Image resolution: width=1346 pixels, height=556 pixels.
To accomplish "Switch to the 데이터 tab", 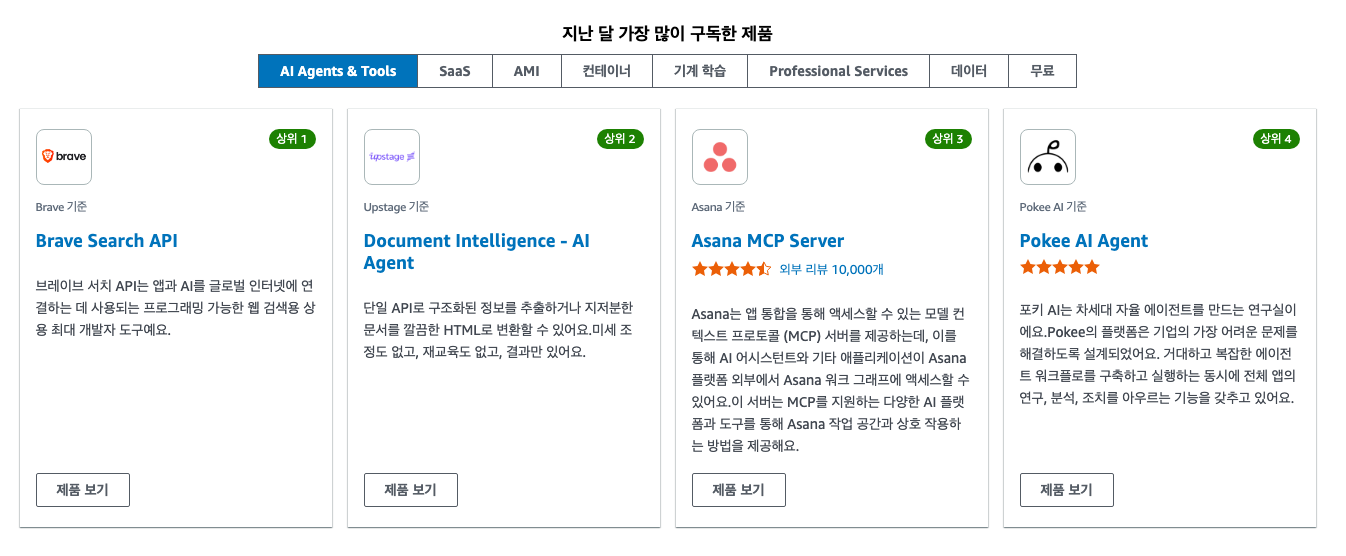I will [x=968, y=71].
